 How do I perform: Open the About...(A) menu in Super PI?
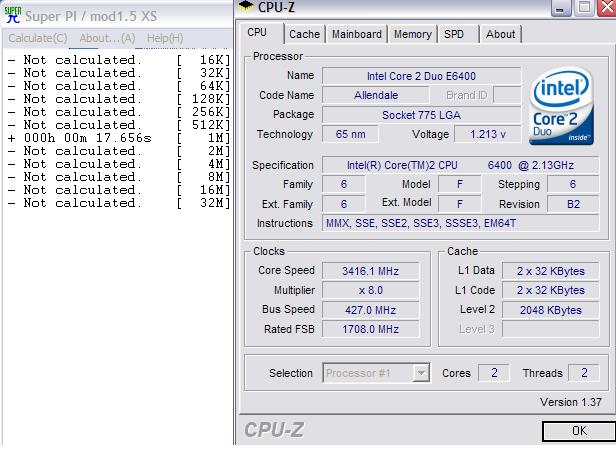point(107,38)
